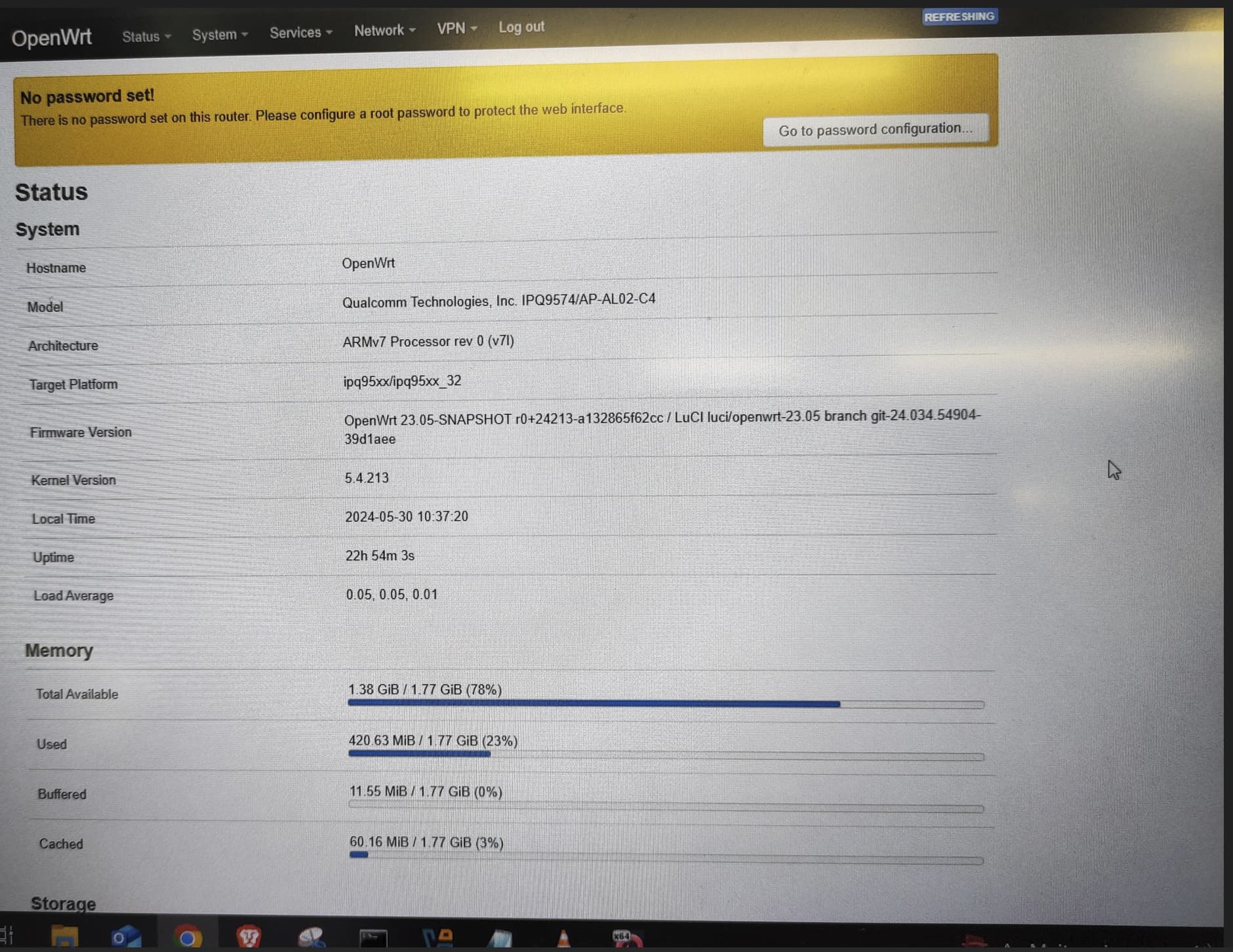Click load average '0.05, 0.05, 0.01'
This screenshot has height=952, width=1233.
click(392, 595)
